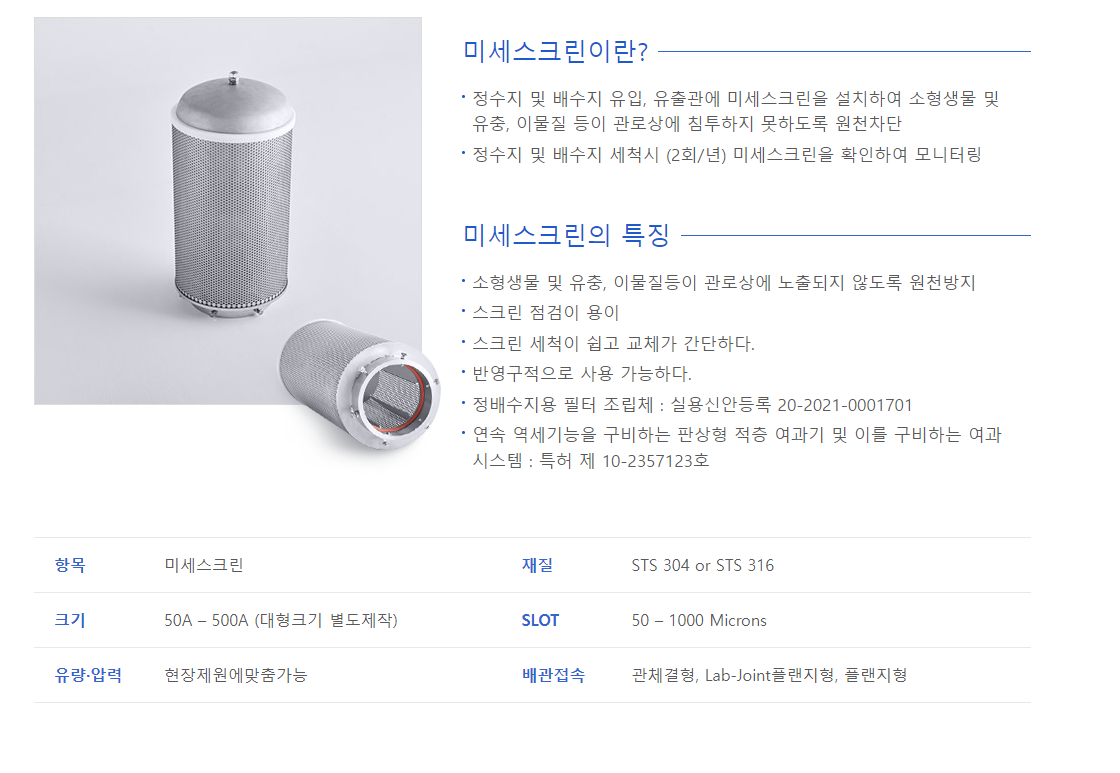Click the 유량·압력 table label
The height and width of the screenshot is (773, 1120).
88,675
